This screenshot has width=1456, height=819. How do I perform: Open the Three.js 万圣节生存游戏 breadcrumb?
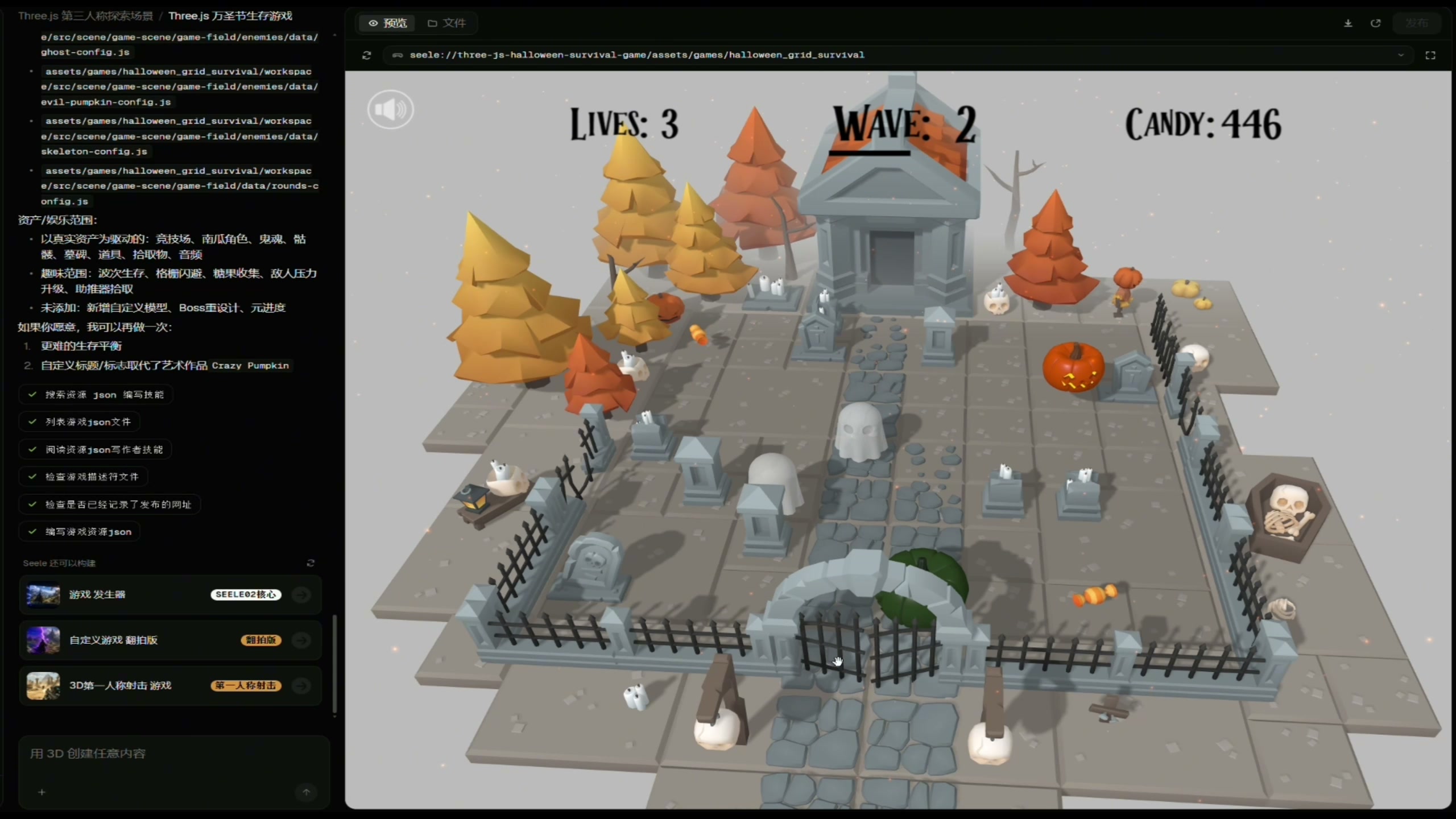(230, 16)
